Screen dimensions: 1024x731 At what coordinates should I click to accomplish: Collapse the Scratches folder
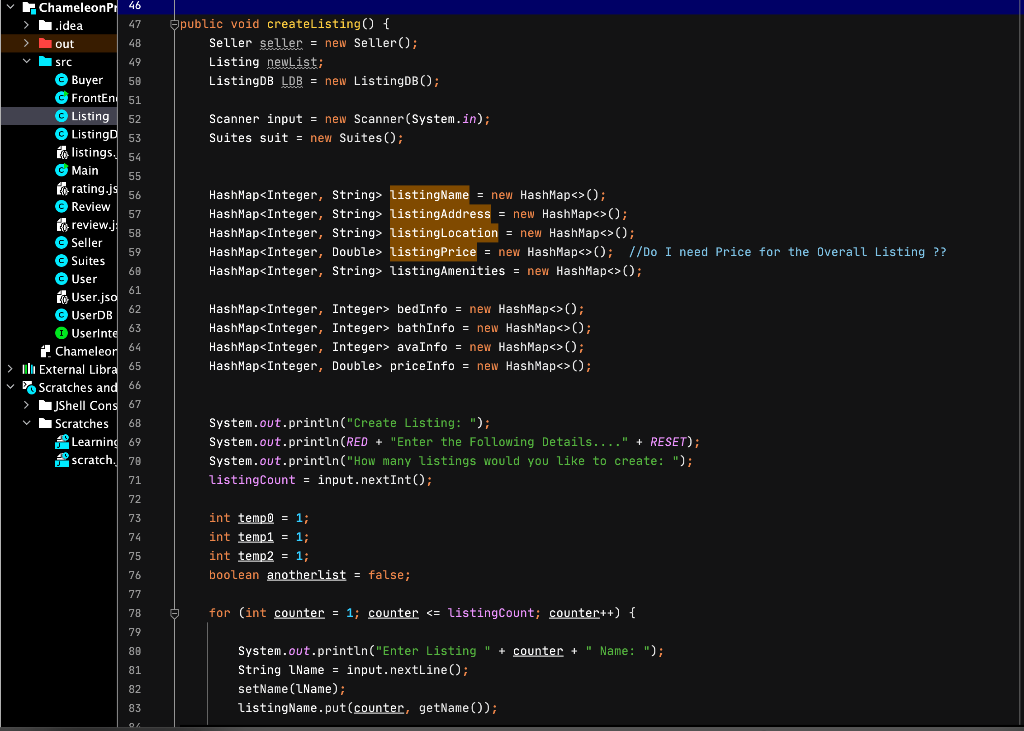(x=27, y=423)
